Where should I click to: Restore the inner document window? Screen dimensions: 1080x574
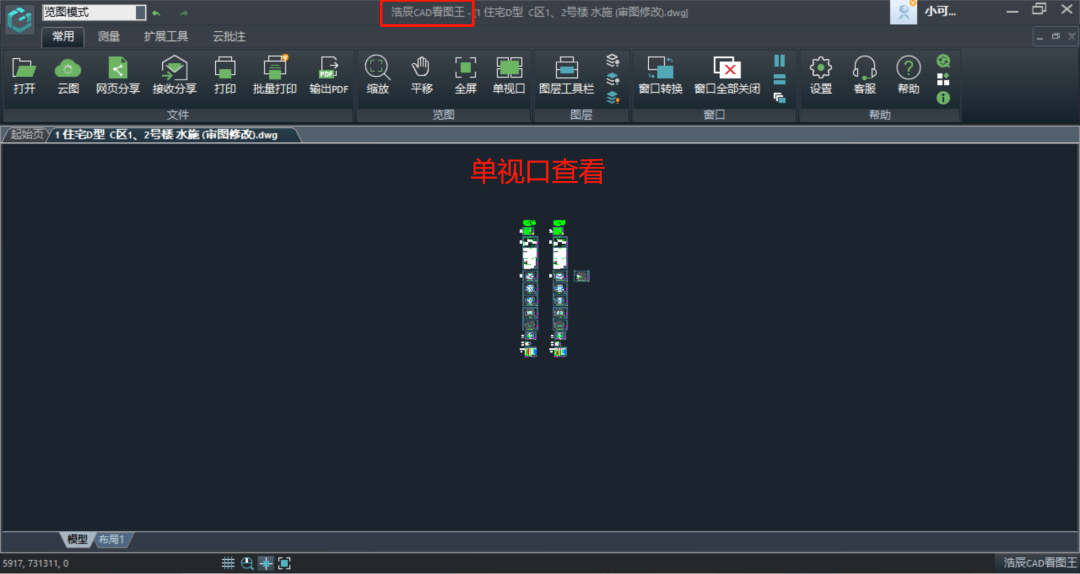(x=1055, y=37)
